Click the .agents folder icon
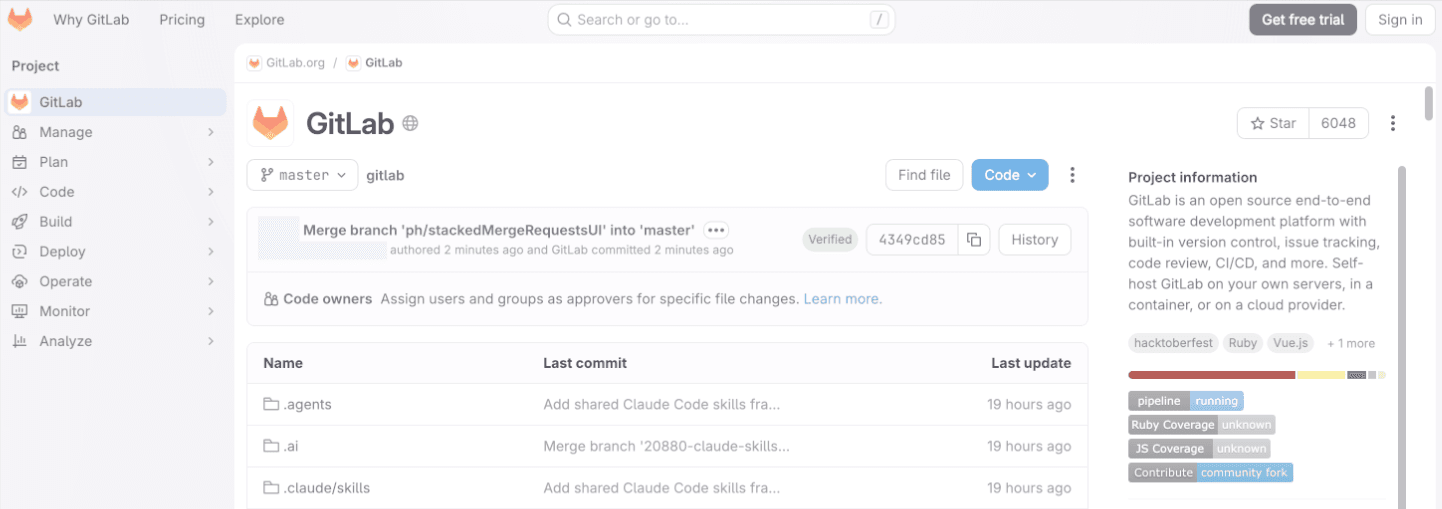The image size is (1442, 509). [270, 405]
